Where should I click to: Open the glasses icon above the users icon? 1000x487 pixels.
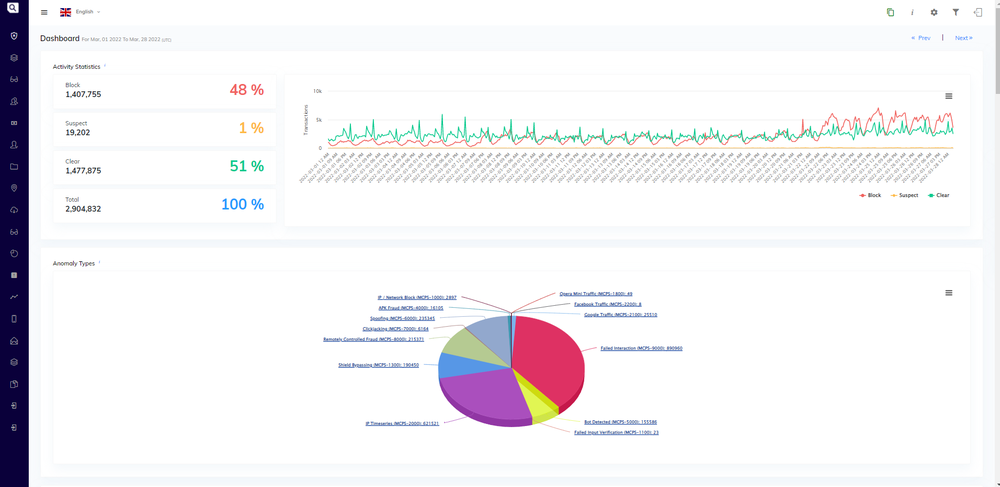[14, 80]
